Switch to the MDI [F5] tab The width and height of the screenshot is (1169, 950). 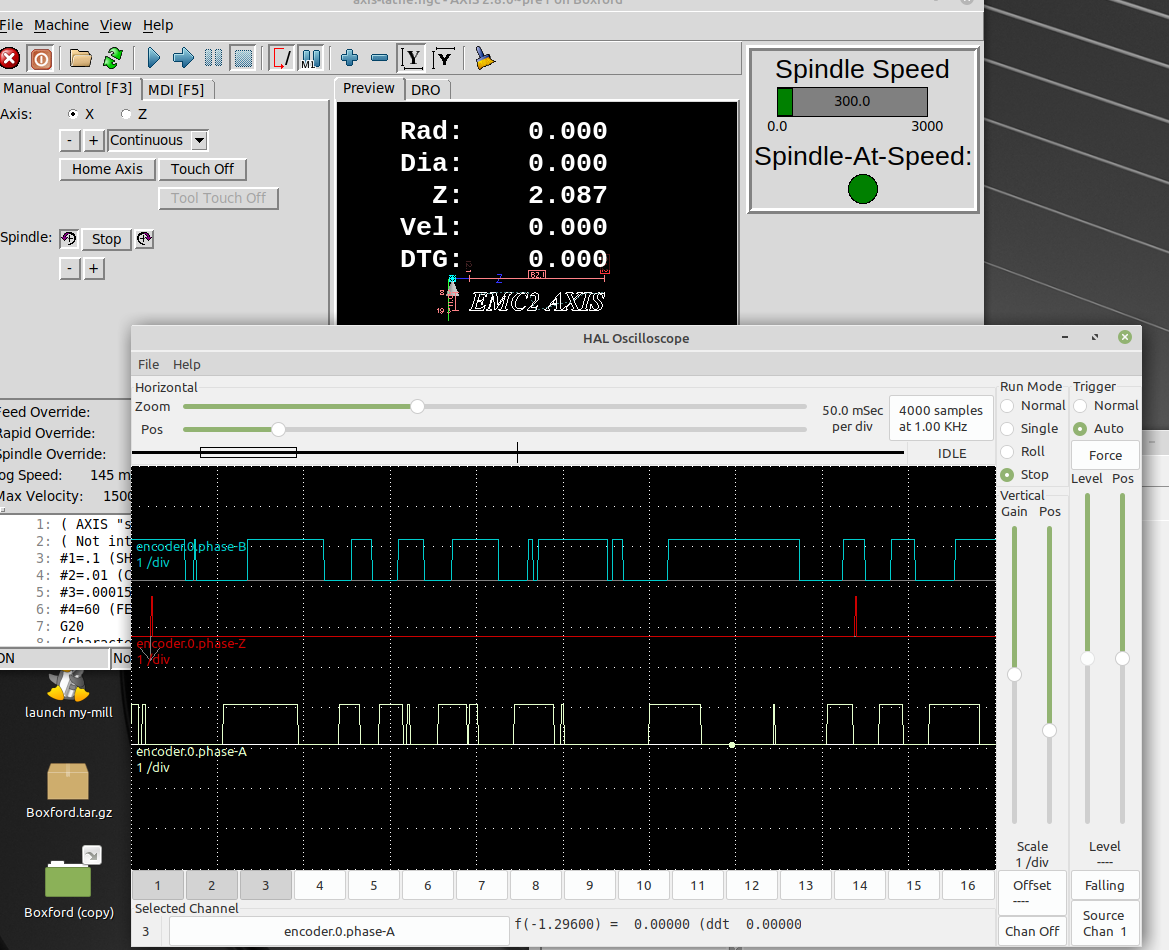pos(176,89)
